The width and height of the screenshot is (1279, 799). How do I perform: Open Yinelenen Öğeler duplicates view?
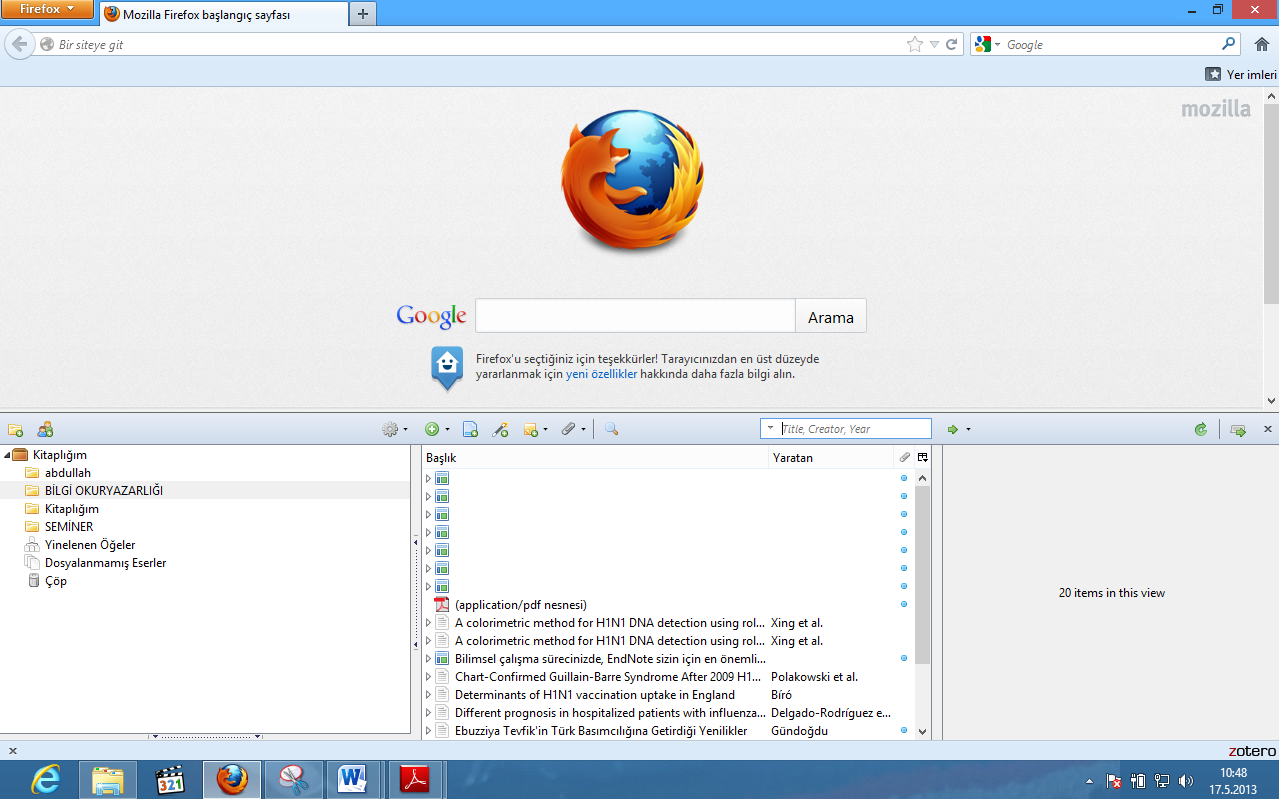pos(90,545)
